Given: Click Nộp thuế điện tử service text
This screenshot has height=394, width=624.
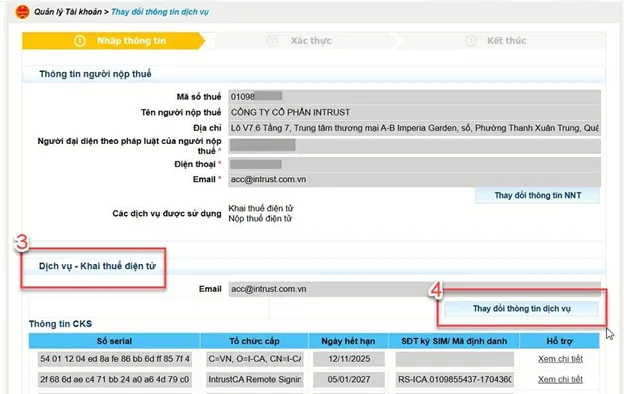Looking at the screenshot, I should pyautogui.click(x=260, y=218).
